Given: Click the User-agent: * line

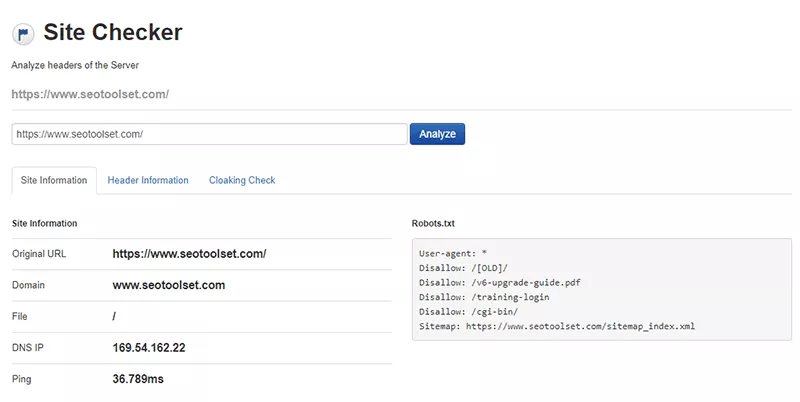Looking at the screenshot, I should [x=453, y=253].
